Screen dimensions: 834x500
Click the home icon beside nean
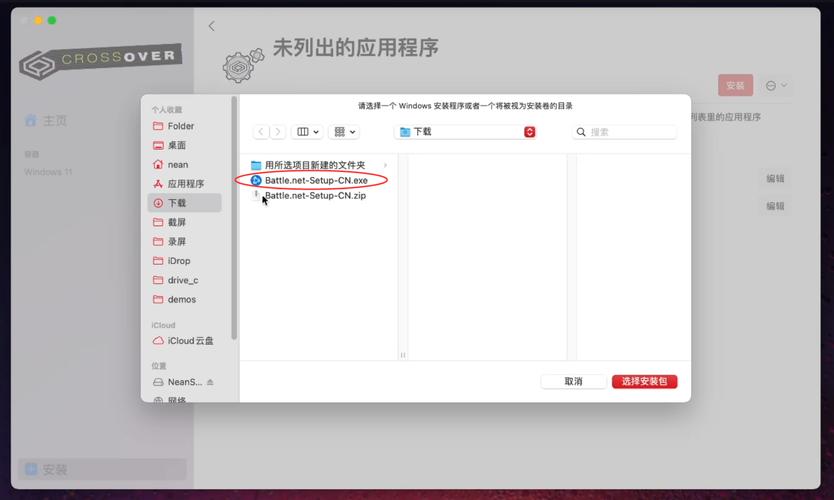(x=158, y=164)
